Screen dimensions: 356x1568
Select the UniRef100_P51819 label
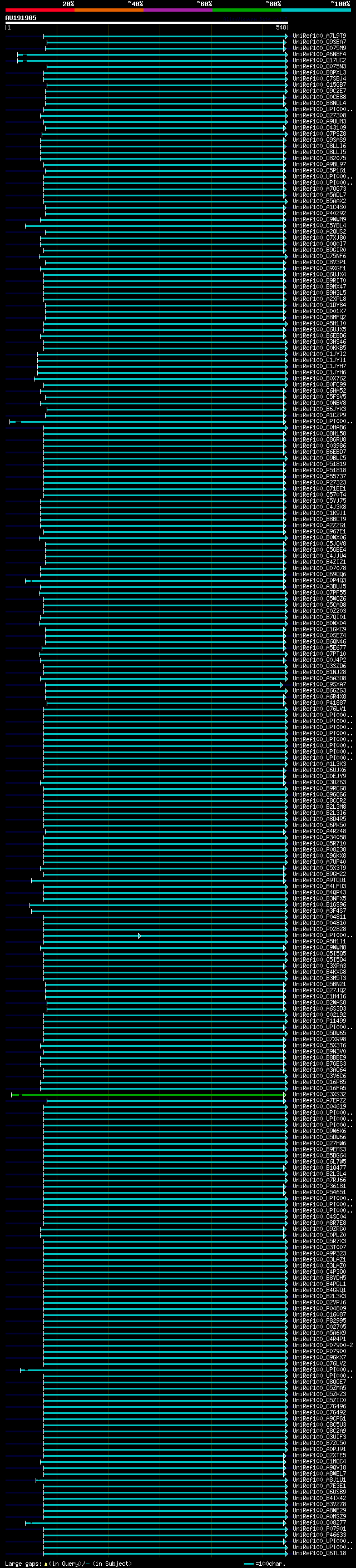coord(319,464)
